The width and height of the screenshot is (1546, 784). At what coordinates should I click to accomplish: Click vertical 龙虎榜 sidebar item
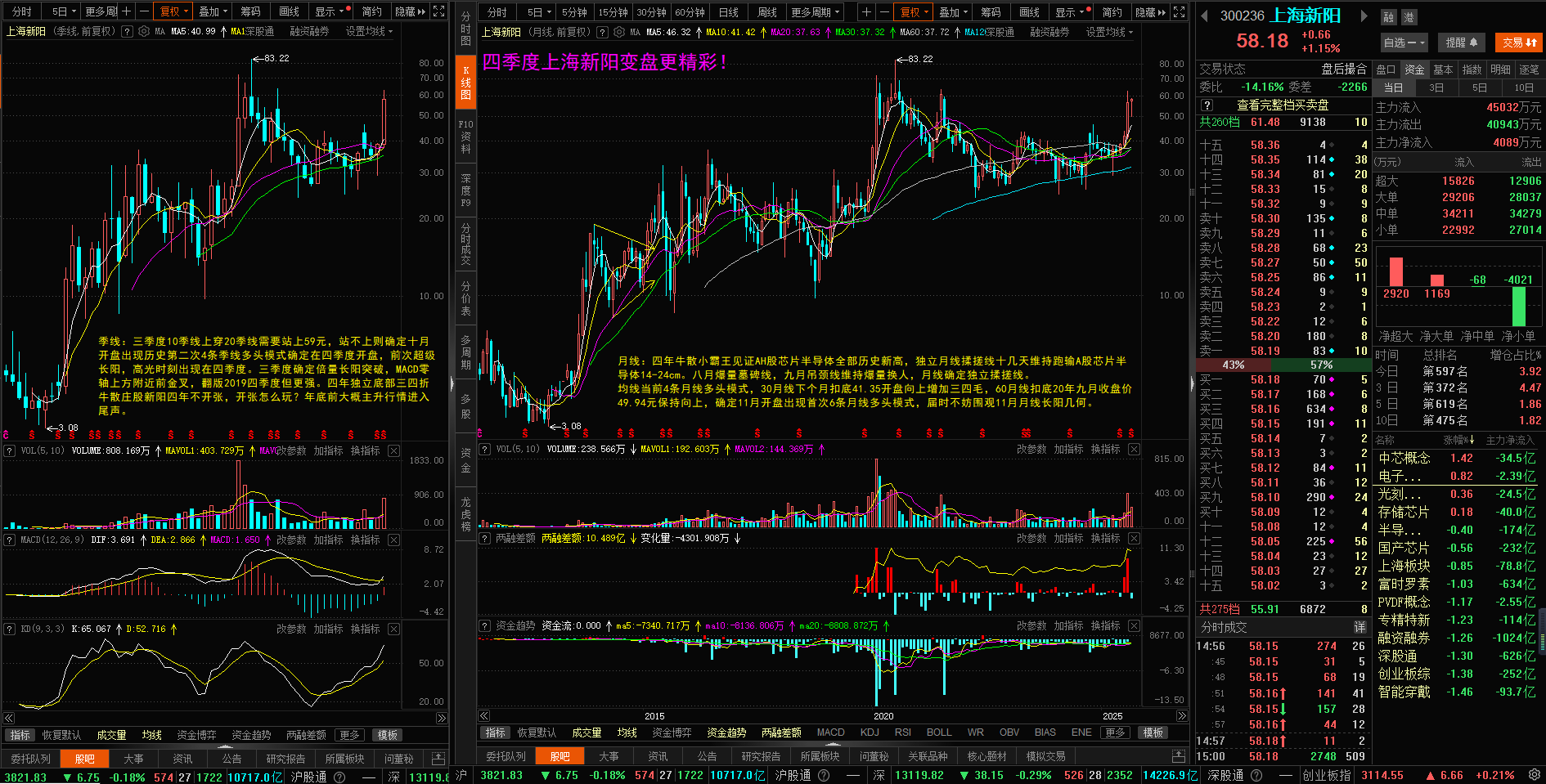(465, 513)
